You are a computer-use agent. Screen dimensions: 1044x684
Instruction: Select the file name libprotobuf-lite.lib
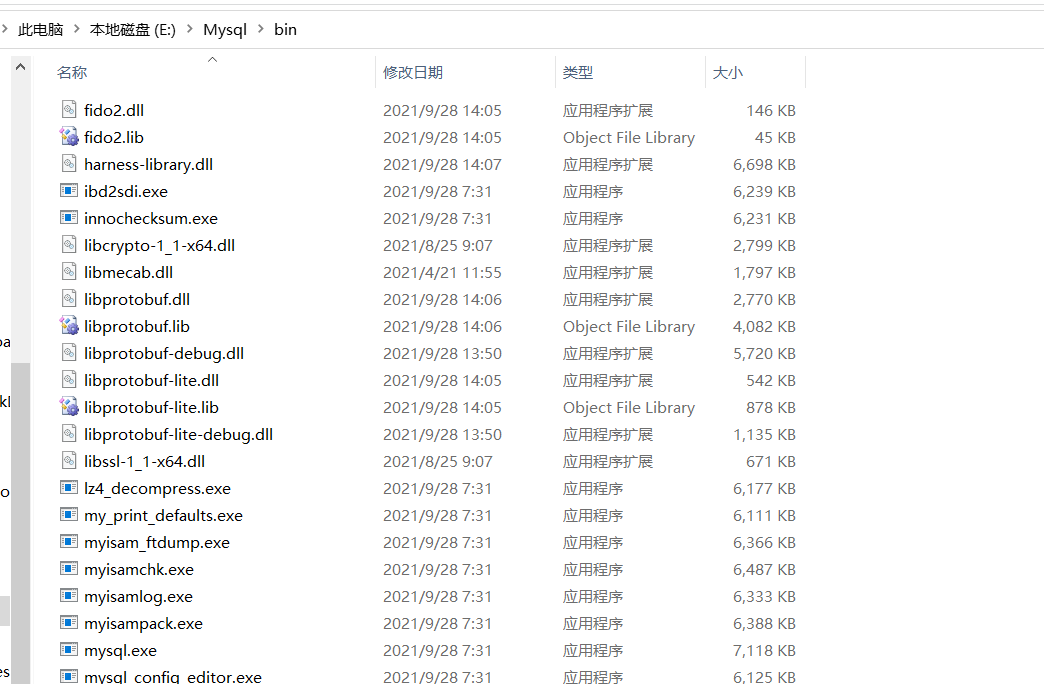click(x=152, y=407)
